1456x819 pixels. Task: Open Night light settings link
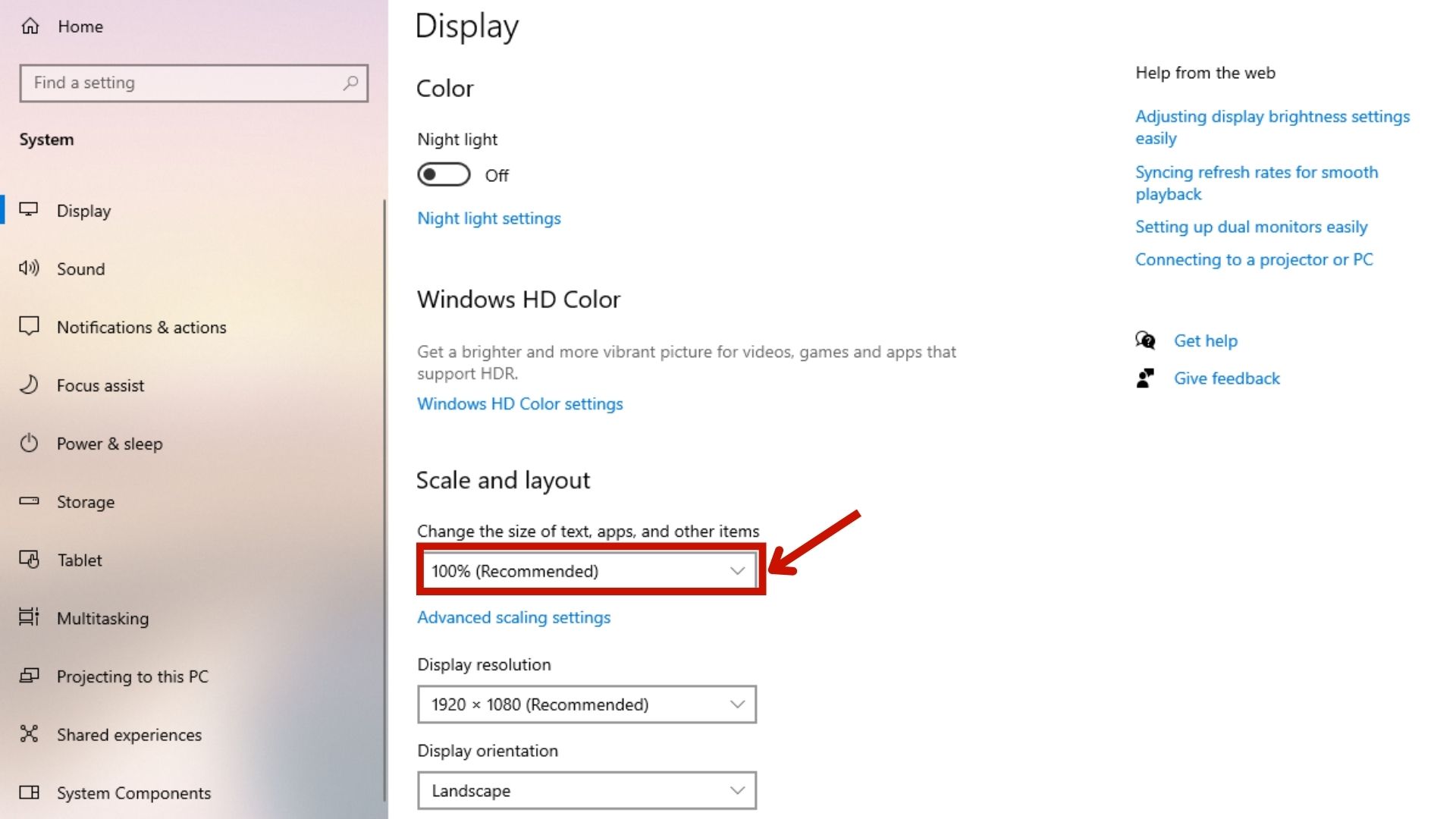489,218
